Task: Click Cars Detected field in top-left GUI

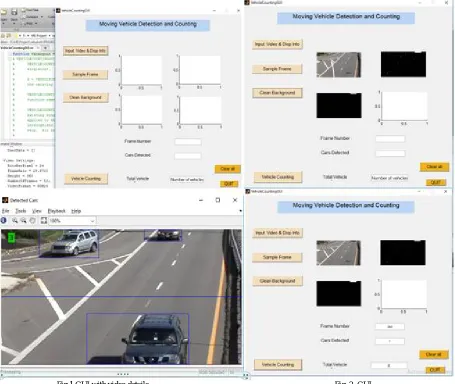Action: point(188,156)
